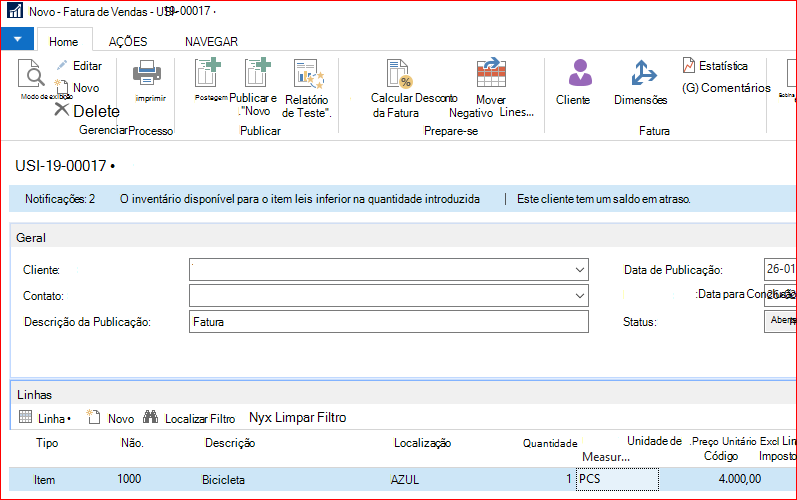
Task: Expand the Cliente dropdown arrow
Action: coord(579,269)
